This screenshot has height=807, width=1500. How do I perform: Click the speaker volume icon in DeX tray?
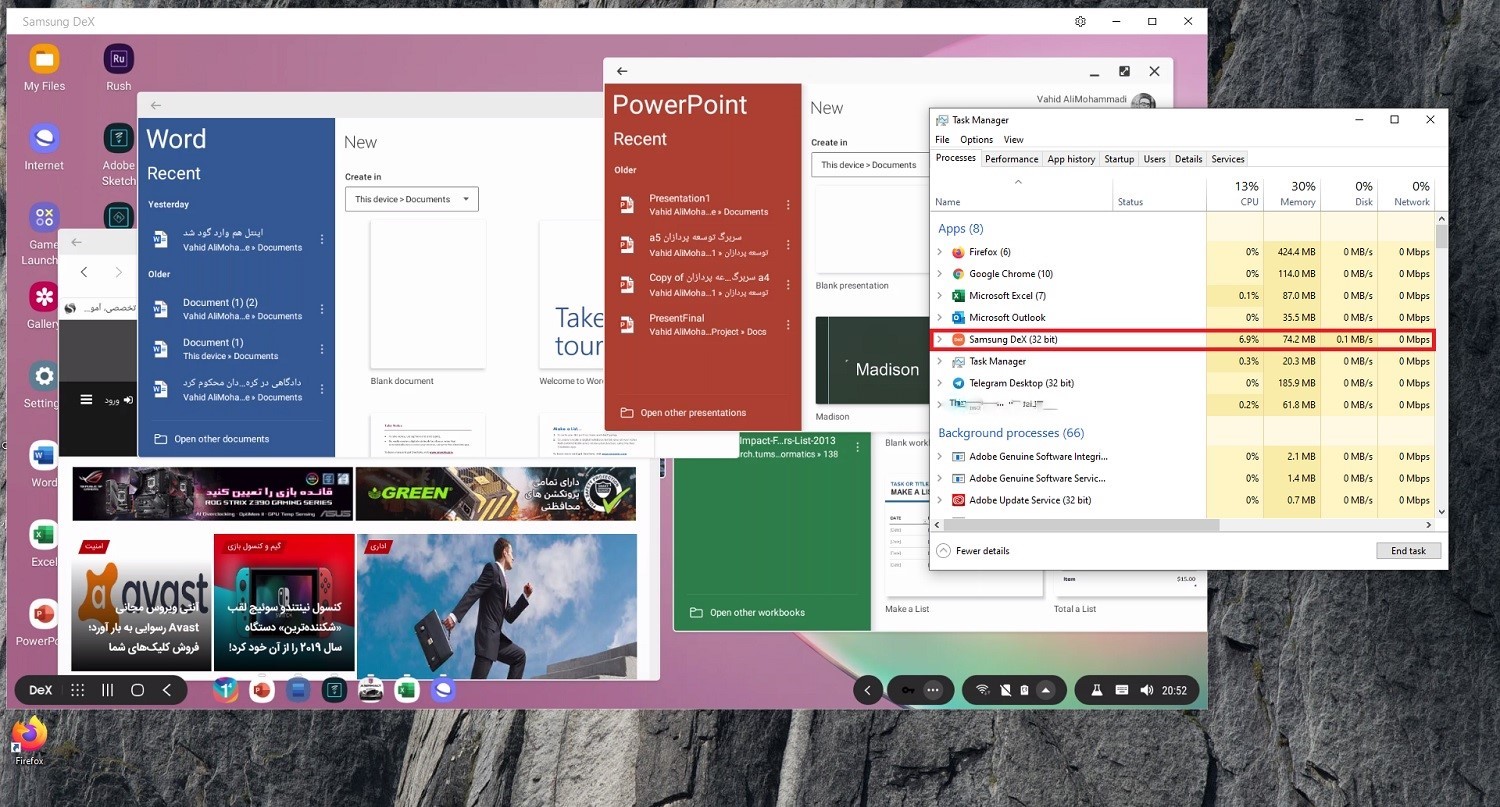(x=1146, y=690)
